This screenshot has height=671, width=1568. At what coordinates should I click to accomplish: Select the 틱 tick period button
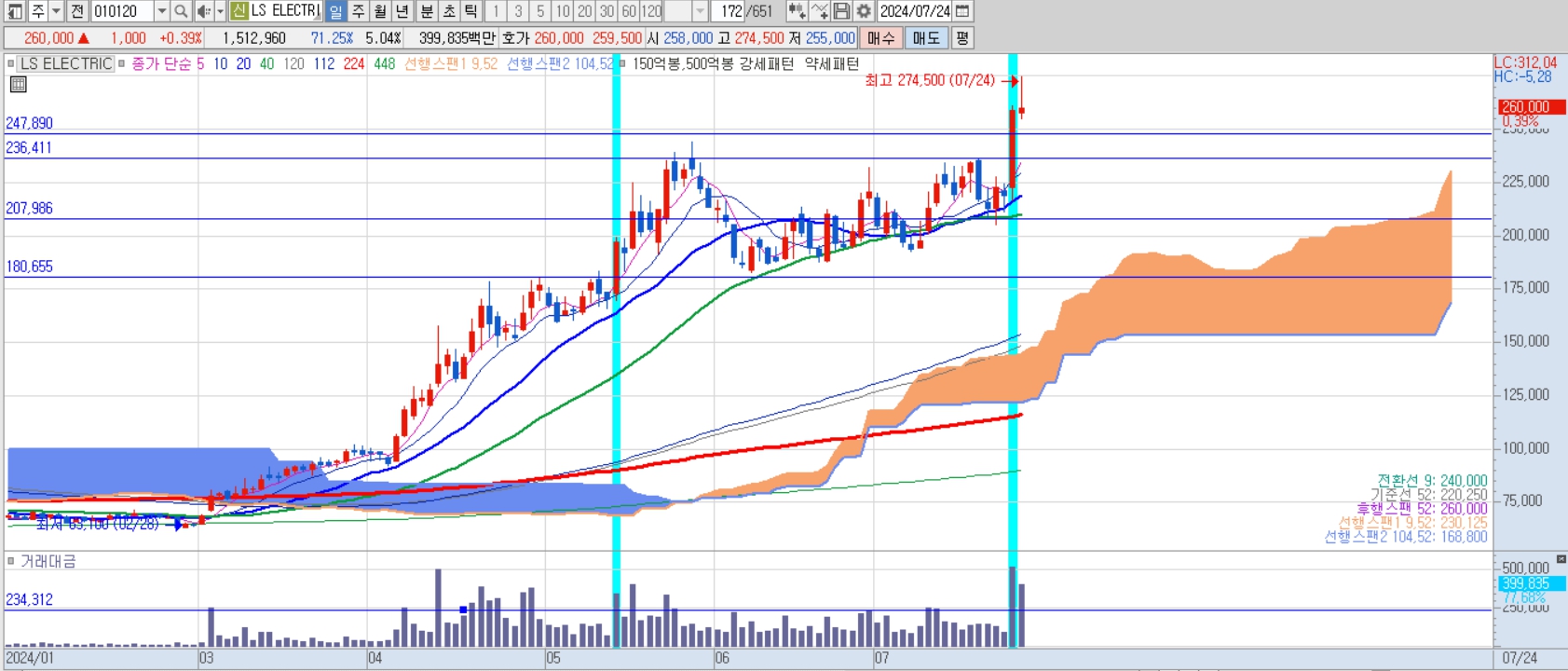470,11
